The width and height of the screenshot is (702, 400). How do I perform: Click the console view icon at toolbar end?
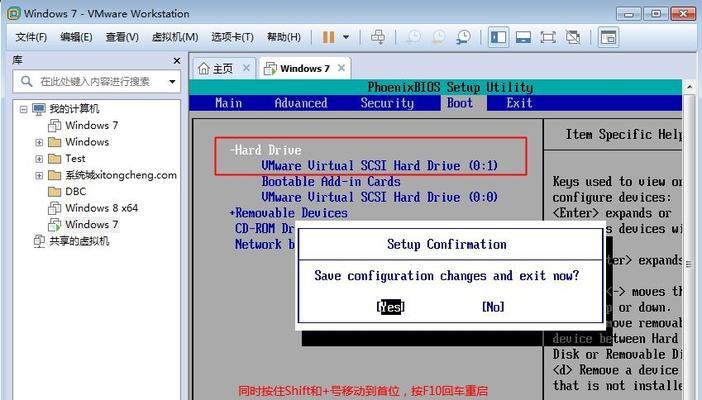coord(608,37)
